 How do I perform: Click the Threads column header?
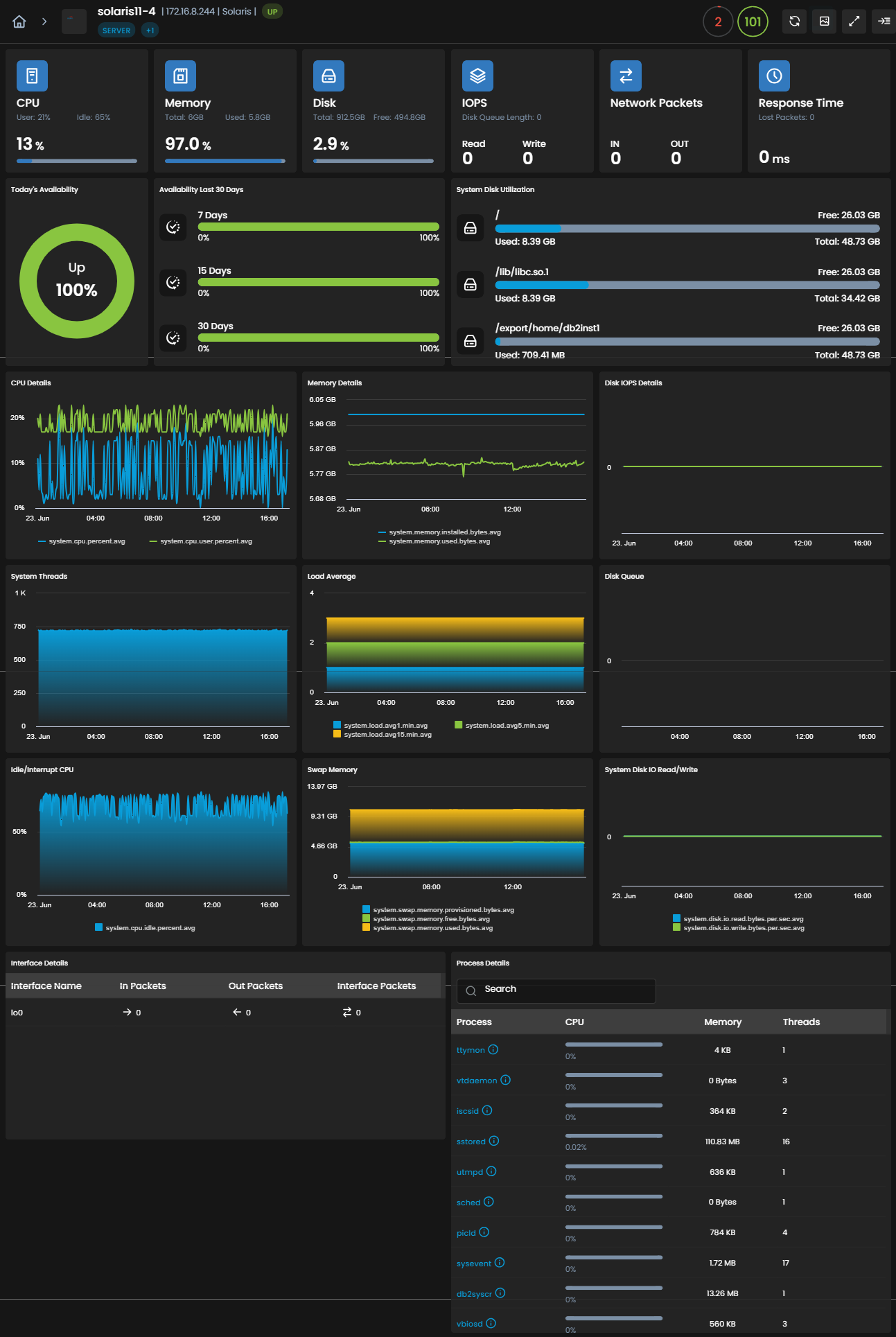801,1022
